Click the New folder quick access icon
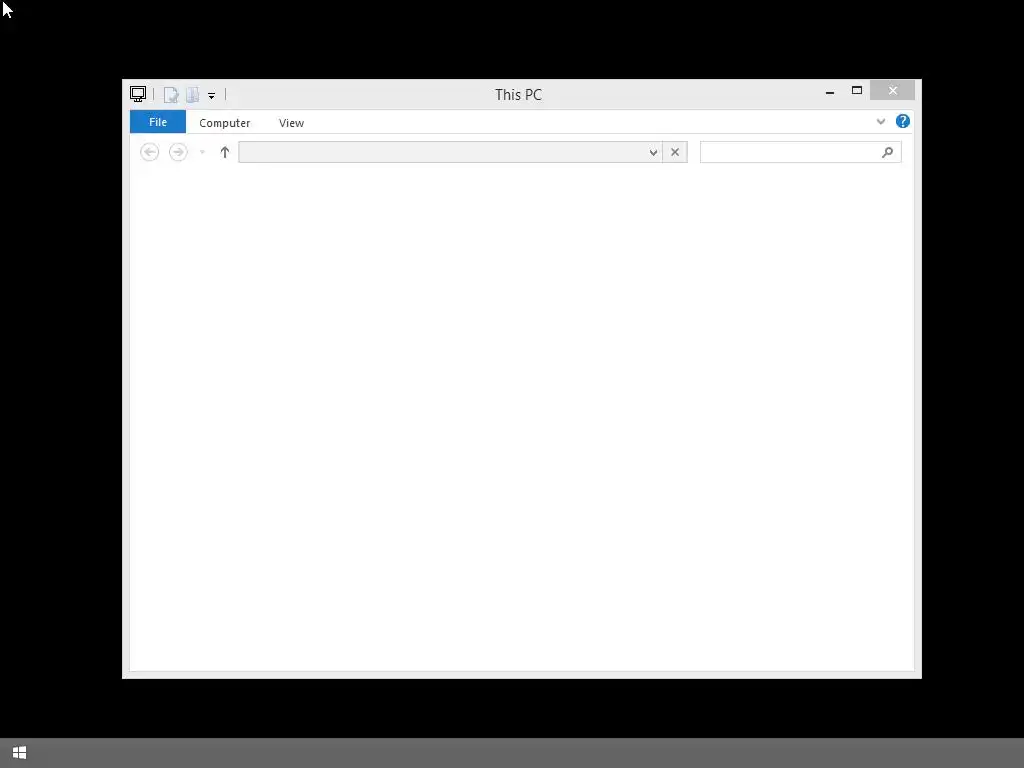 tap(193, 95)
